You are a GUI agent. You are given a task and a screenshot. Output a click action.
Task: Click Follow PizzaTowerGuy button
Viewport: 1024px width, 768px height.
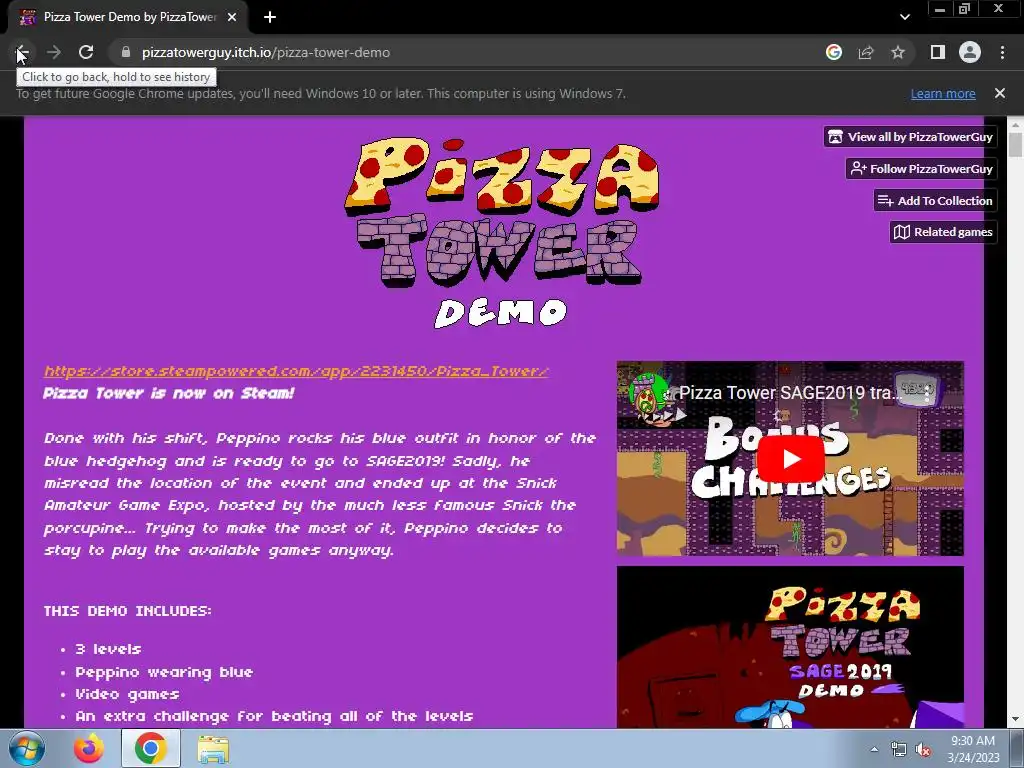pyautogui.click(x=921, y=168)
